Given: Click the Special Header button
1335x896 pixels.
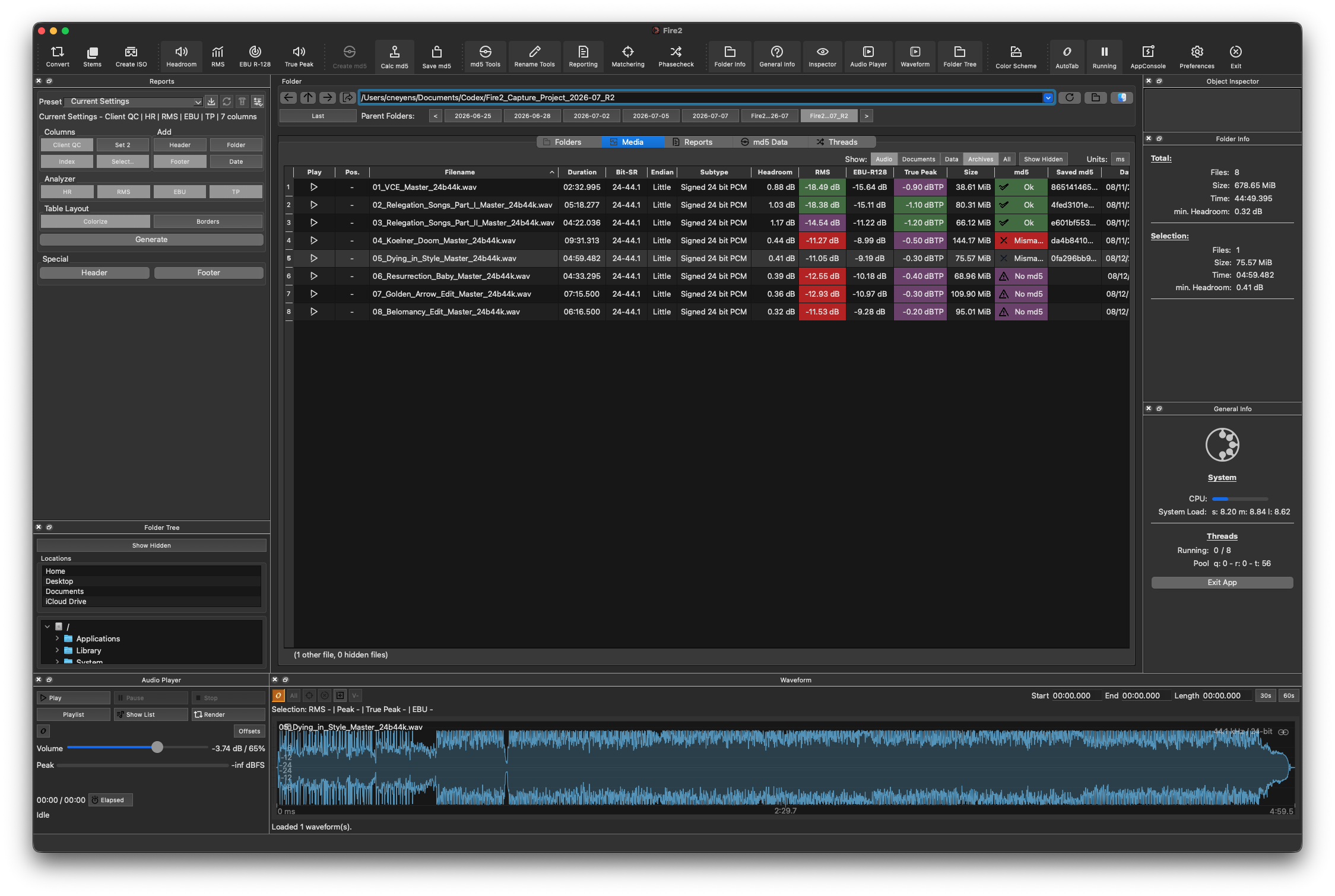Looking at the screenshot, I should tap(94, 272).
